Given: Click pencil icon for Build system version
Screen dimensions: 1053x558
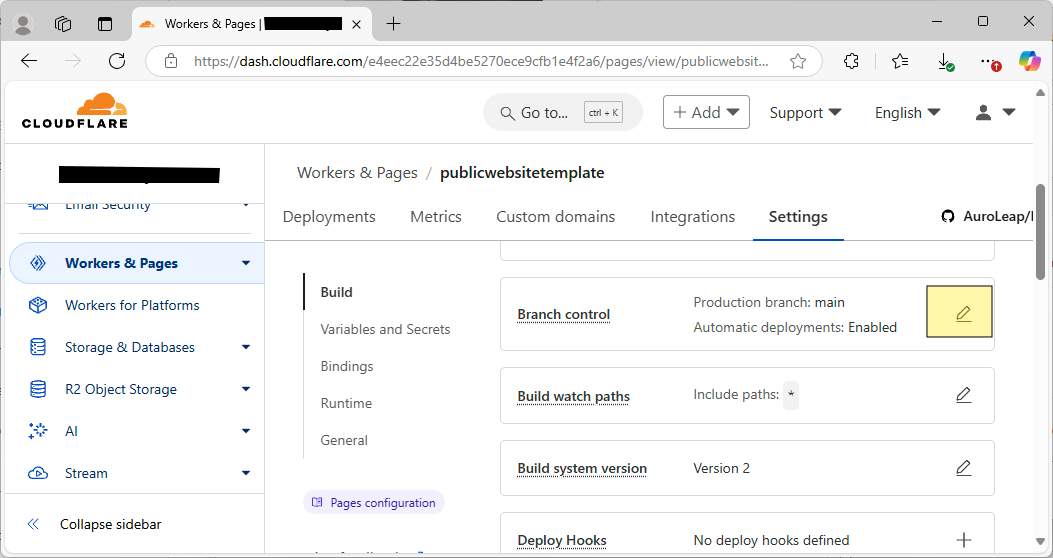Looking at the screenshot, I should point(963,468).
